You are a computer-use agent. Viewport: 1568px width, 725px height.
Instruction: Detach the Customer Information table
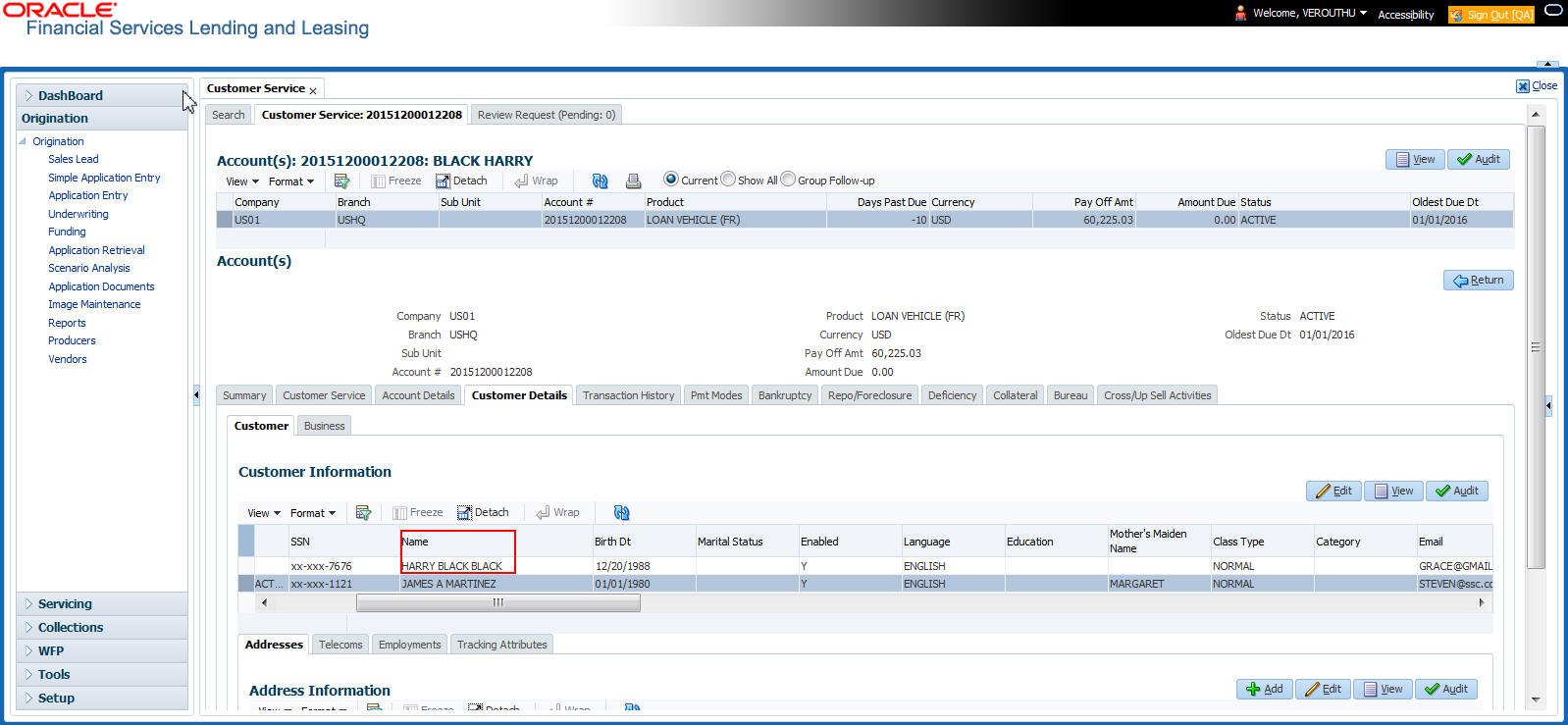point(483,512)
